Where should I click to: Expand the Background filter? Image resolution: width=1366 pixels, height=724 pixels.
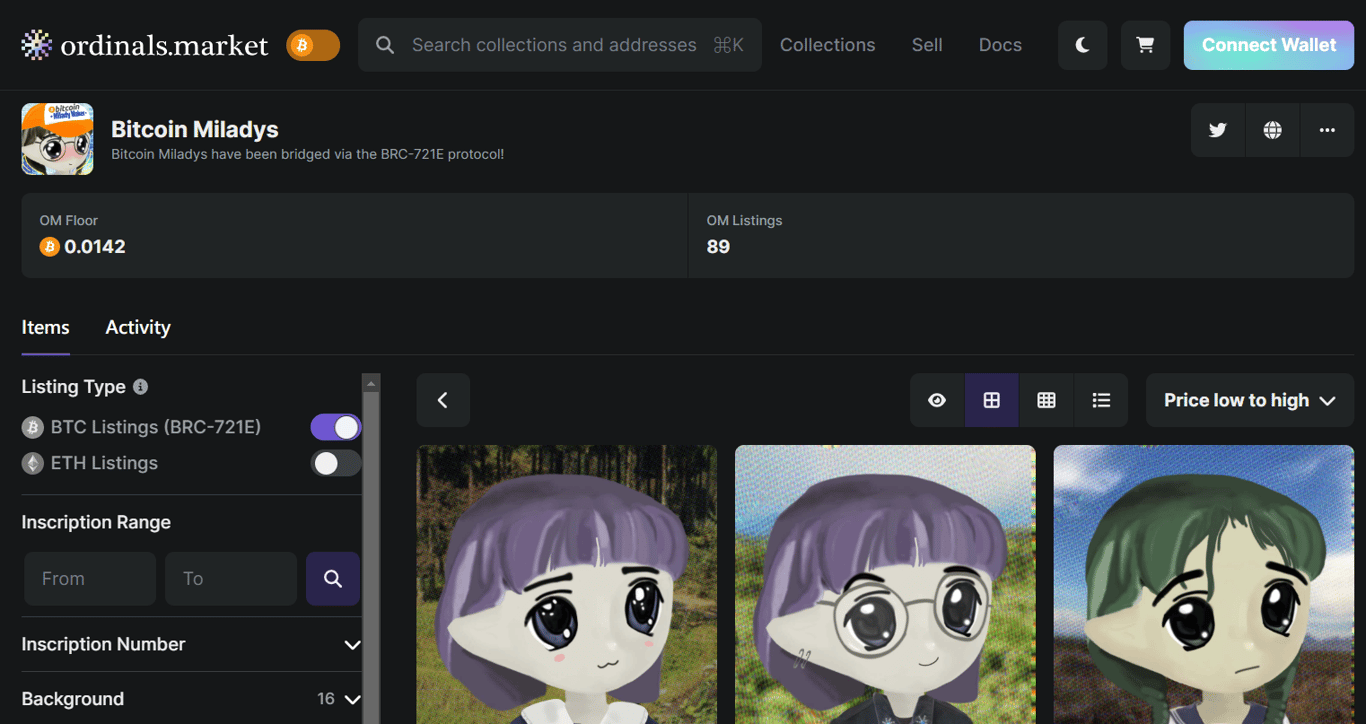(x=191, y=699)
